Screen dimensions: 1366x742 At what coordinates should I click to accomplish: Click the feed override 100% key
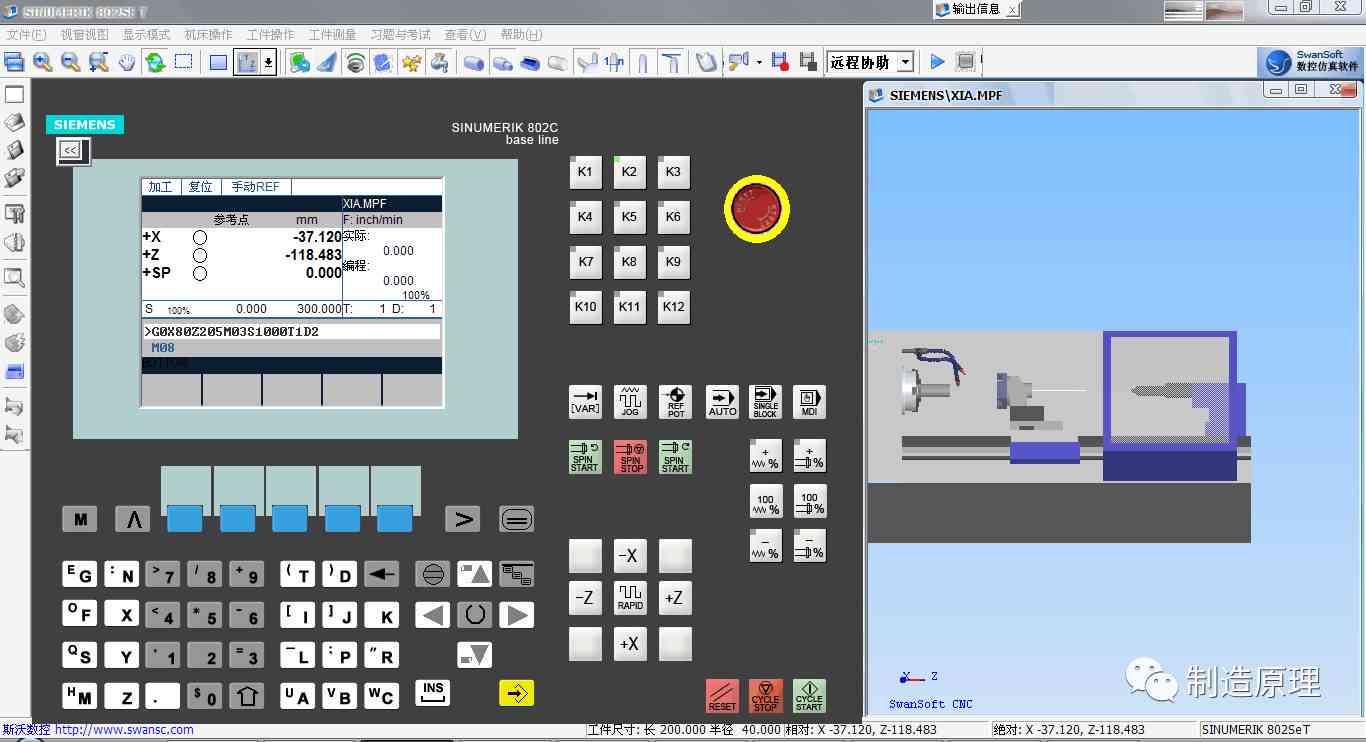(766, 501)
